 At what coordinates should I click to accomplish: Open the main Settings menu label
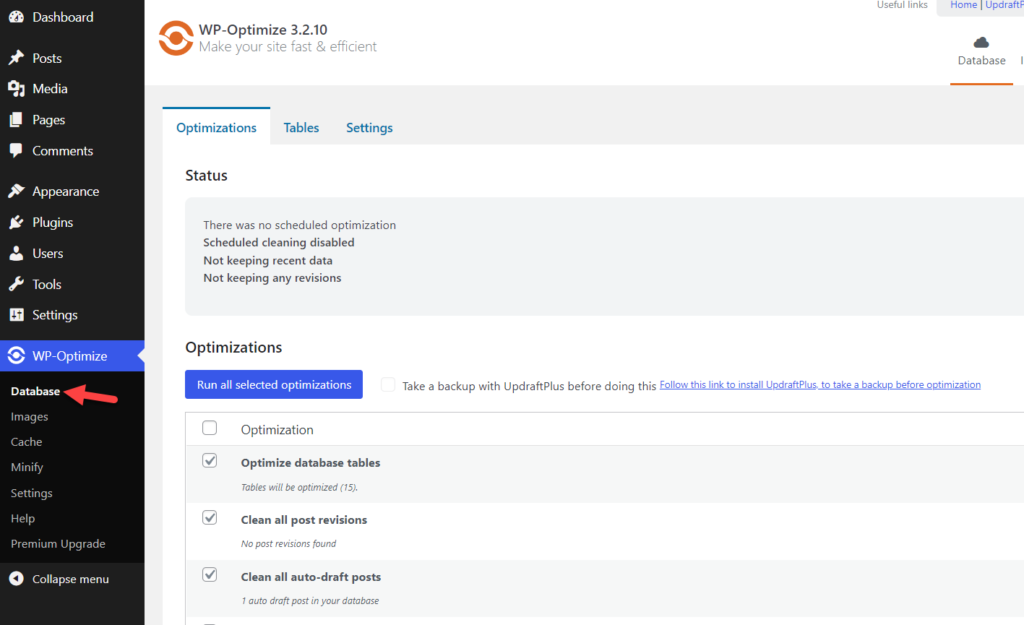55,315
